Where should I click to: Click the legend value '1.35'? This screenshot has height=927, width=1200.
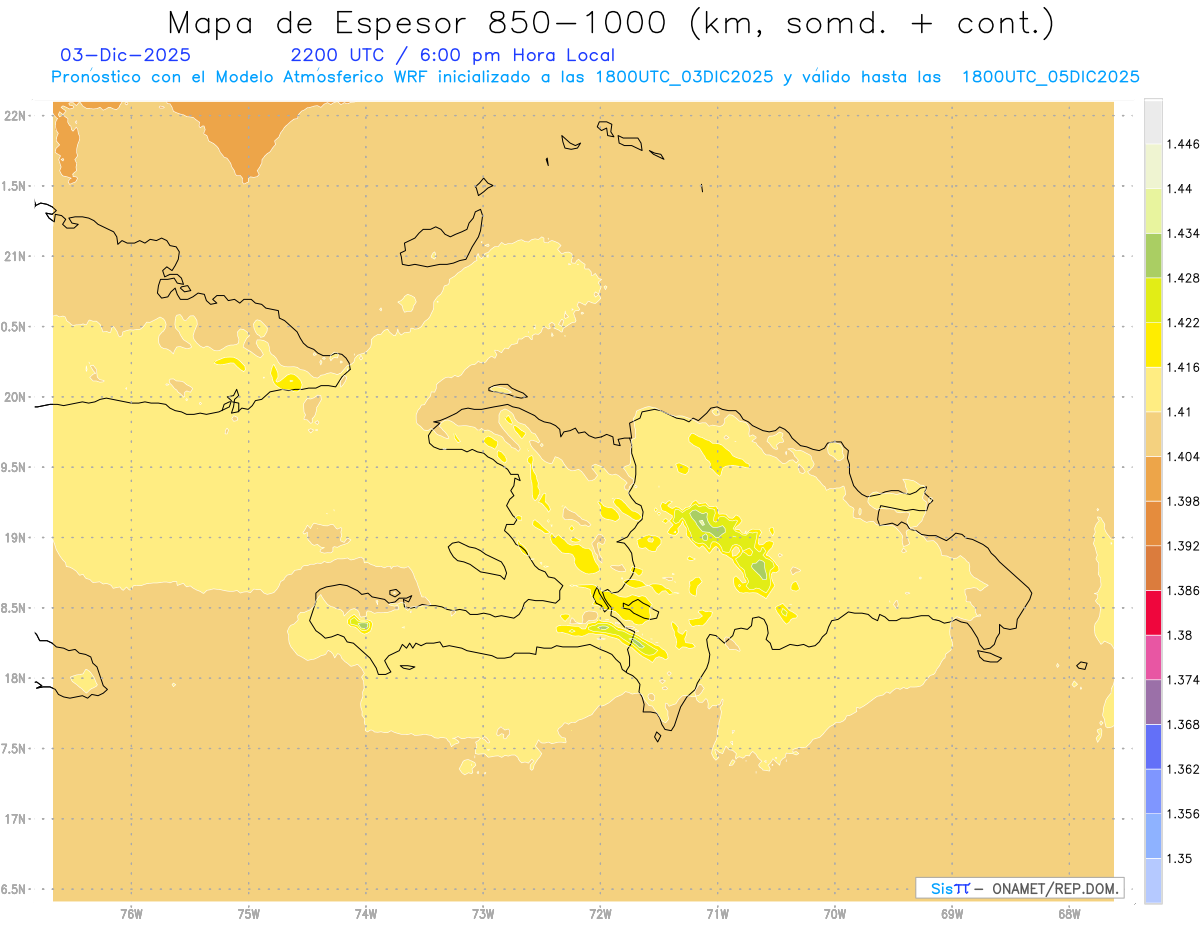[1180, 858]
